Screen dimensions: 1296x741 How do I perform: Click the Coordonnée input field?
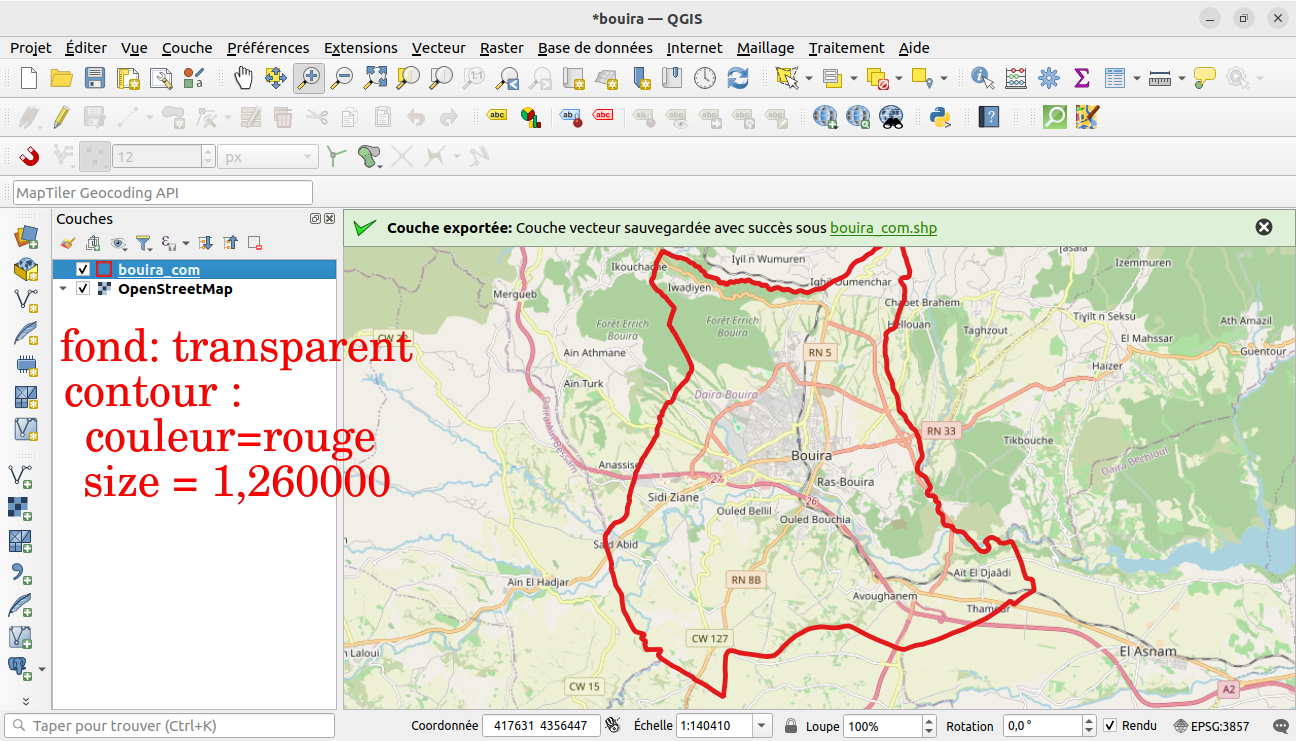541,726
